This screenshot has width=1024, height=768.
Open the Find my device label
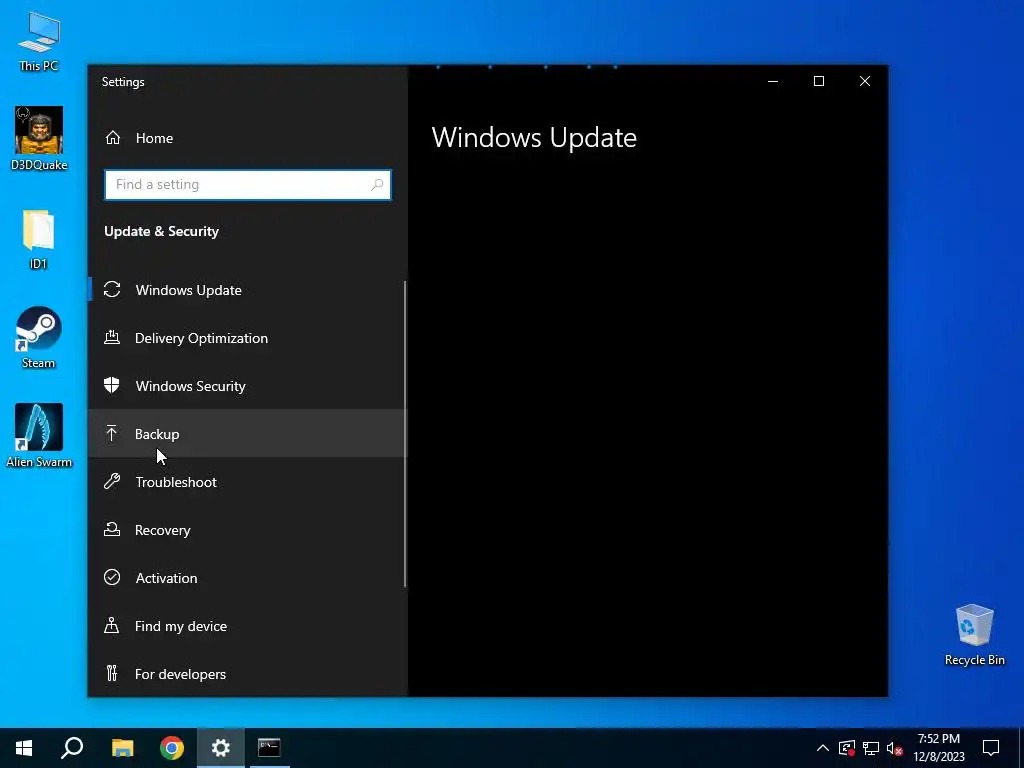(x=181, y=626)
